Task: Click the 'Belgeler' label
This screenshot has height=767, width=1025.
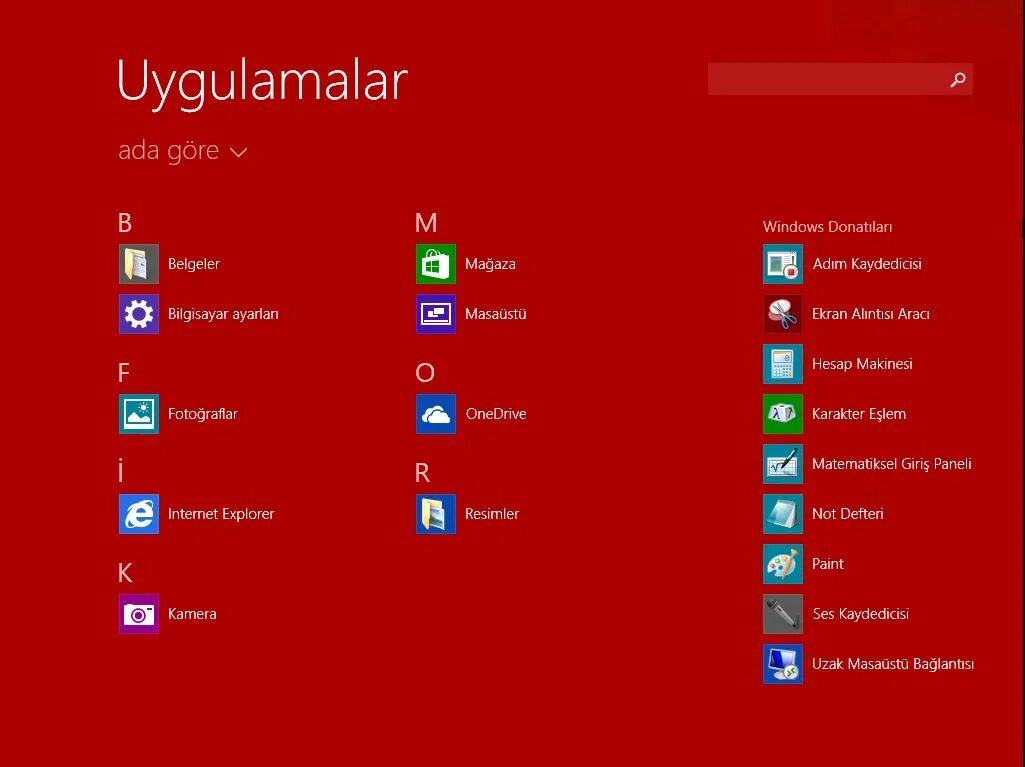Action: coord(193,264)
